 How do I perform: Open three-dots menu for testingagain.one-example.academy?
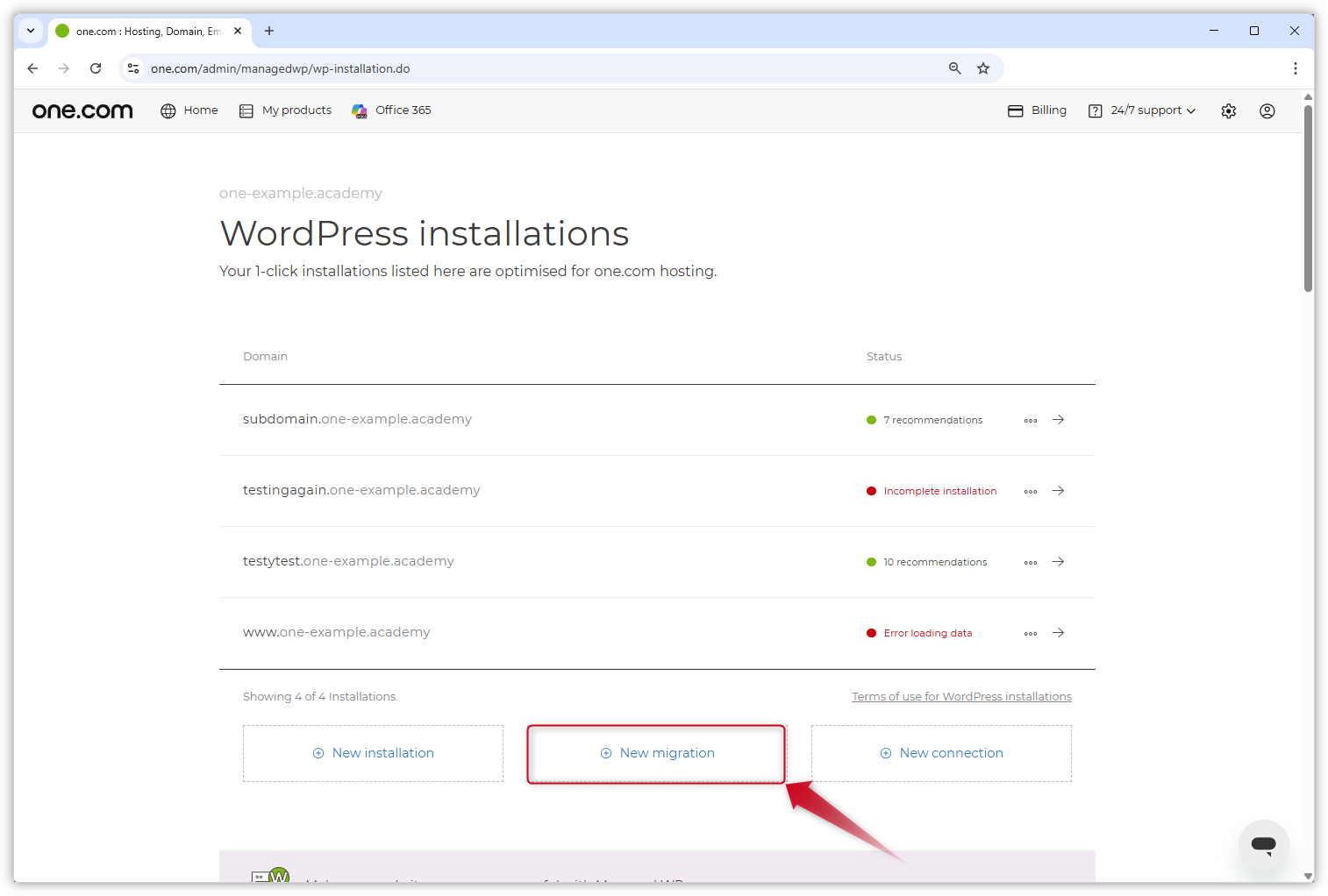(1031, 492)
